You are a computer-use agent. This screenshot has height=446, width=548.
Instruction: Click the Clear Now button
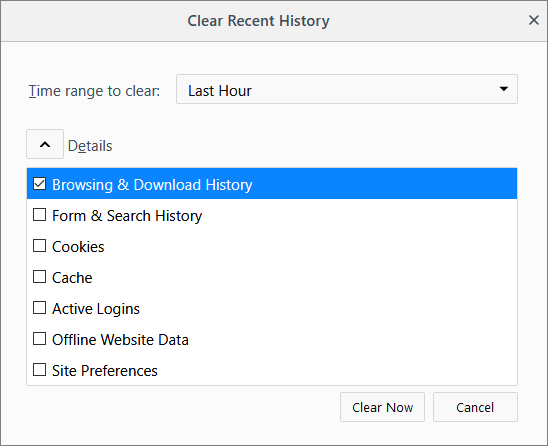coord(382,407)
